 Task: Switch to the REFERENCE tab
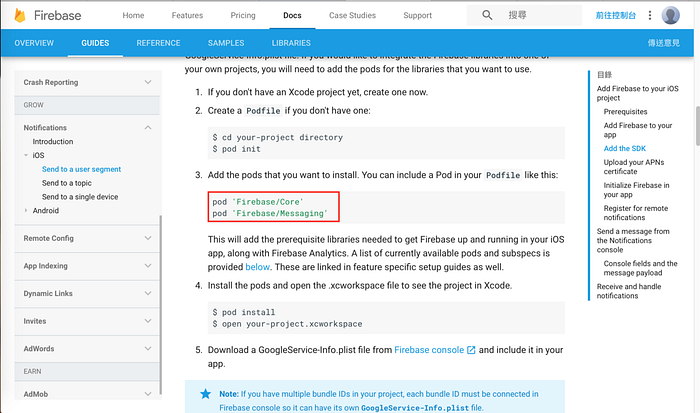click(158, 43)
